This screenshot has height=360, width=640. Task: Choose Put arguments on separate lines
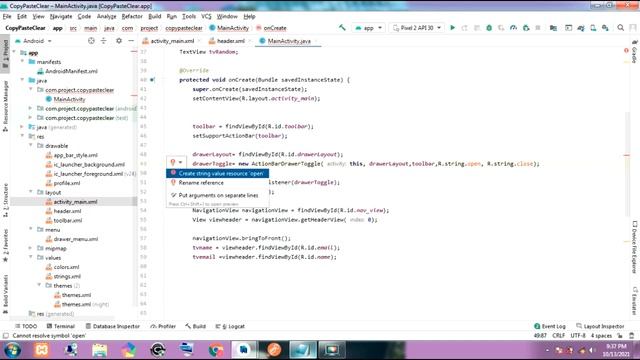pyautogui.click(x=218, y=196)
